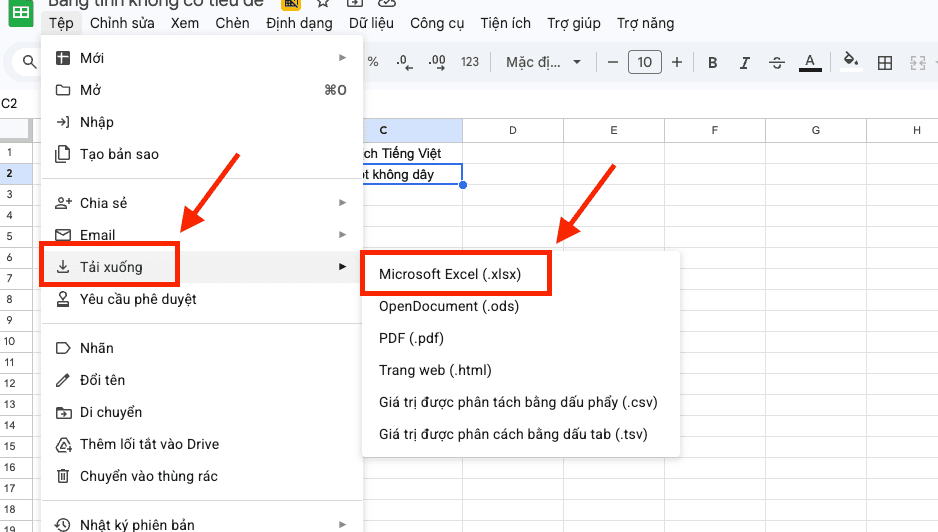Choose Chuyển vào thùng rác
938x532 pixels.
click(x=202, y=476)
